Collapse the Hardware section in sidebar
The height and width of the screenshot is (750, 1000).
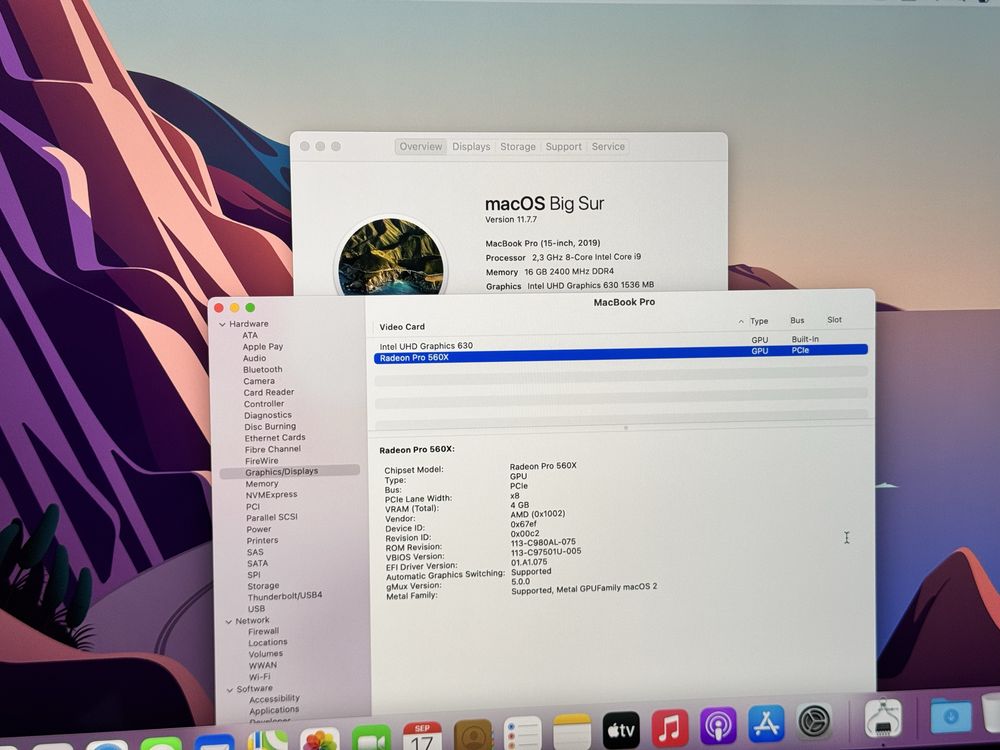(223, 324)
